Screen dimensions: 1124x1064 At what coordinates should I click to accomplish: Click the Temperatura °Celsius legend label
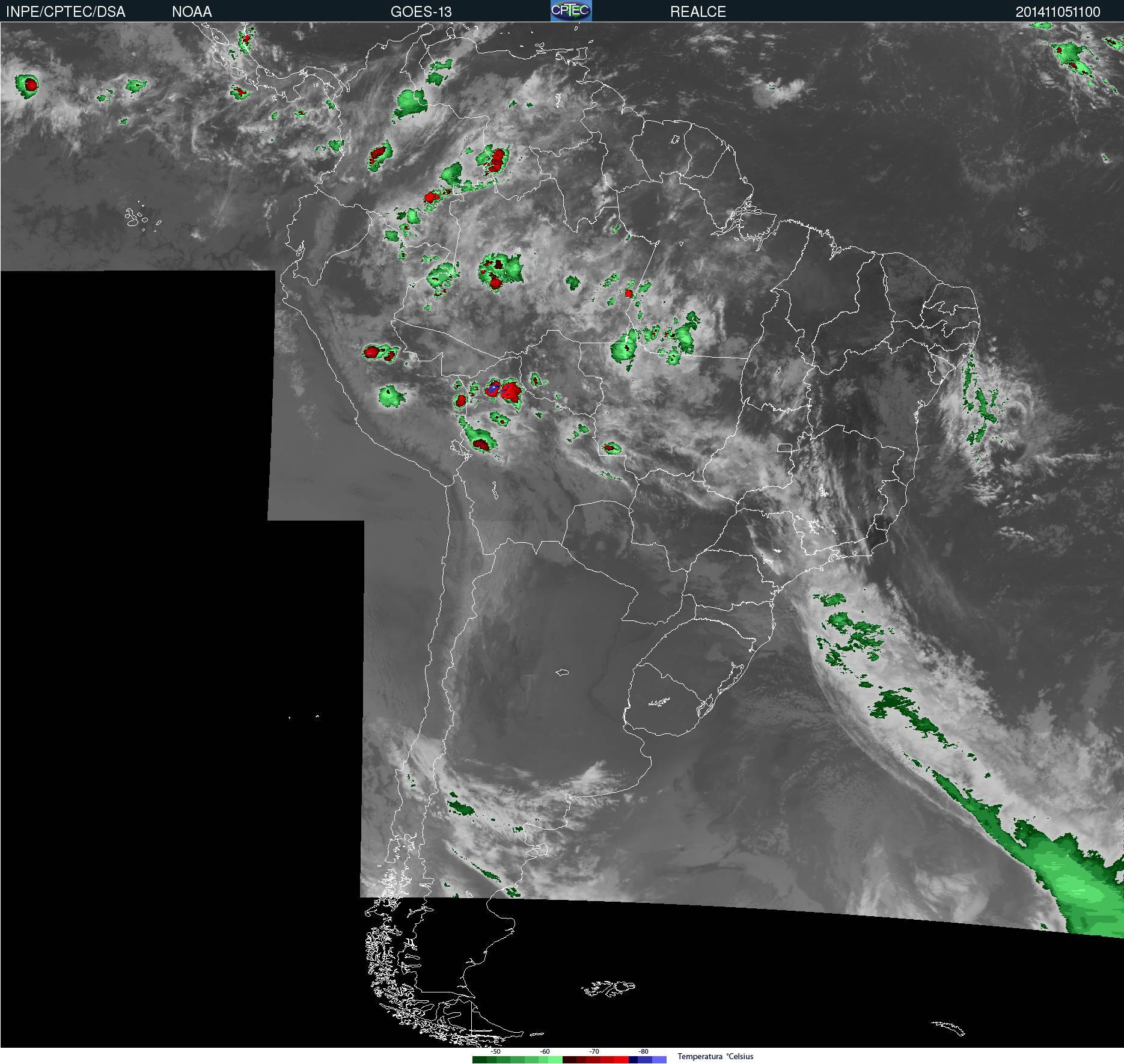[x=715, y=1056]
